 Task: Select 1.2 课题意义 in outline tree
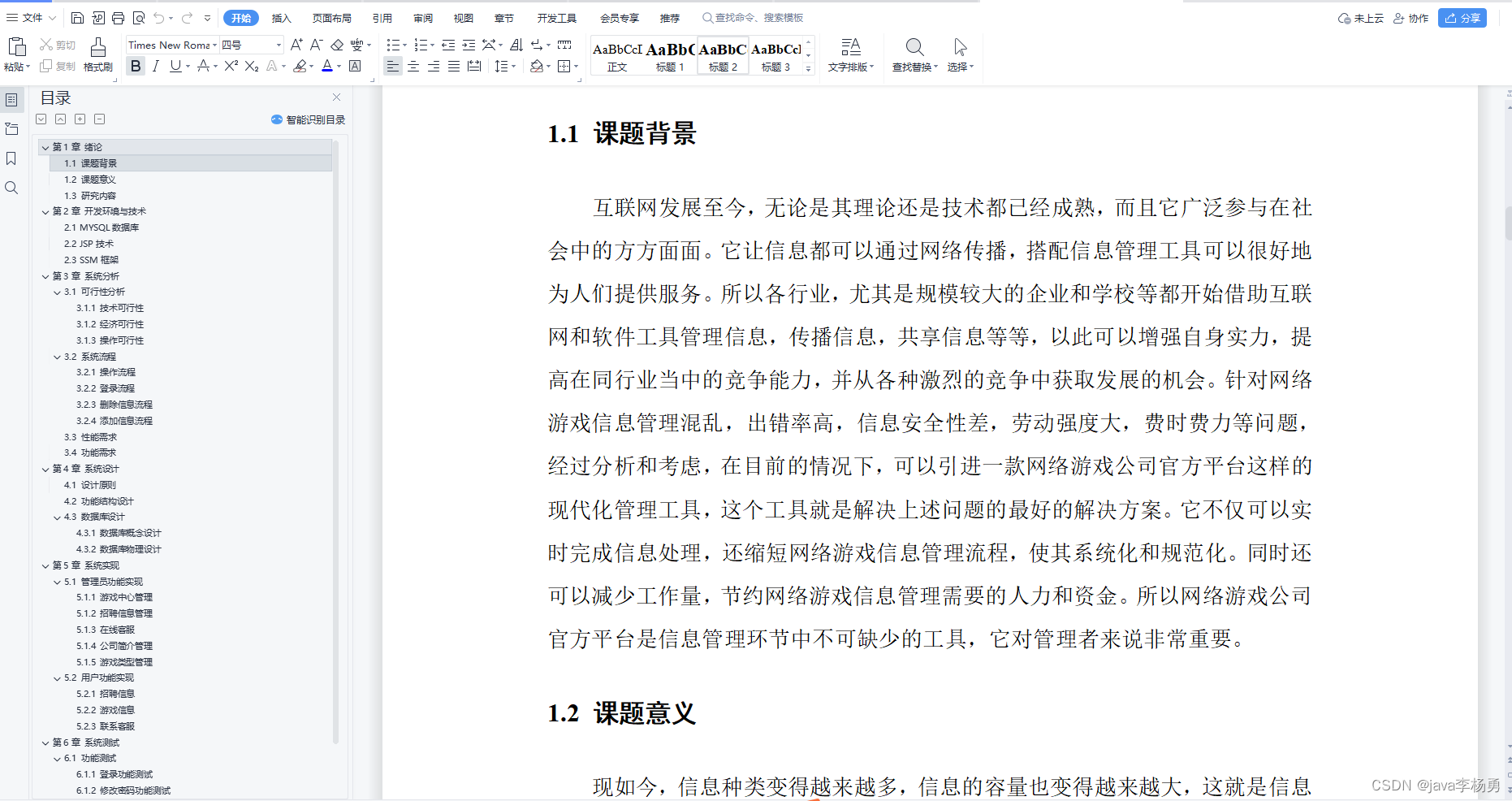click(90, 180)
